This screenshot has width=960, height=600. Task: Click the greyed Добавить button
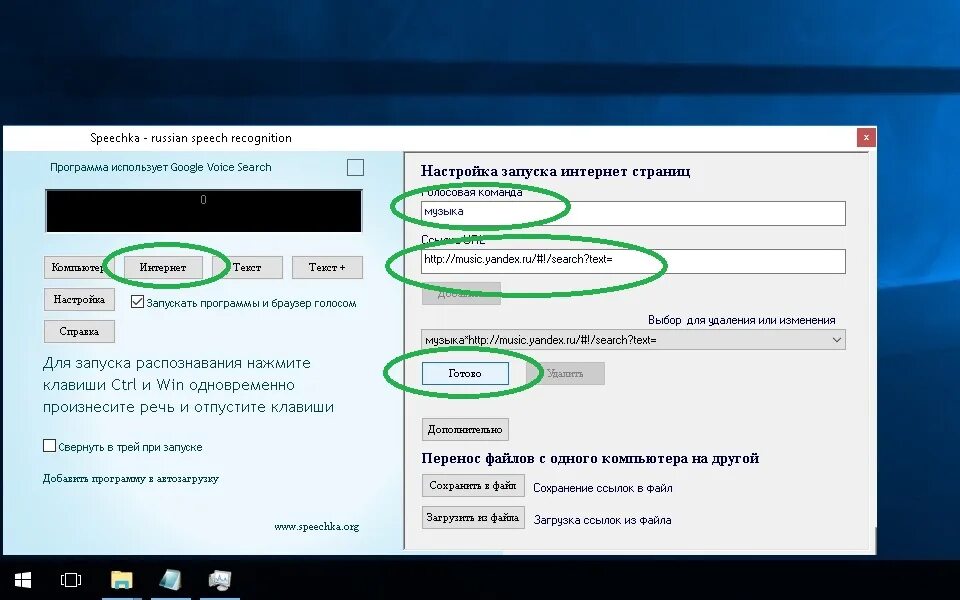461,293
